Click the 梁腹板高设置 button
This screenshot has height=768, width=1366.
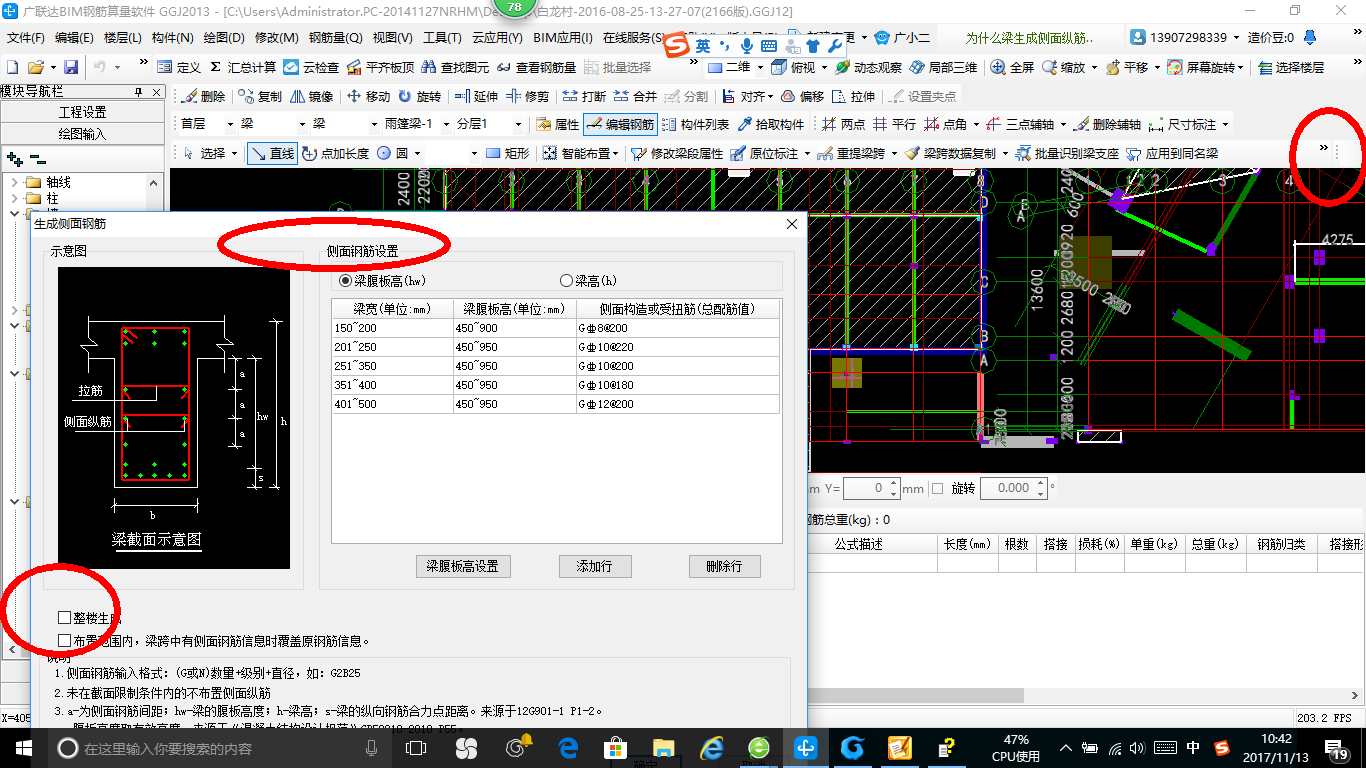(x=463, y=566)
